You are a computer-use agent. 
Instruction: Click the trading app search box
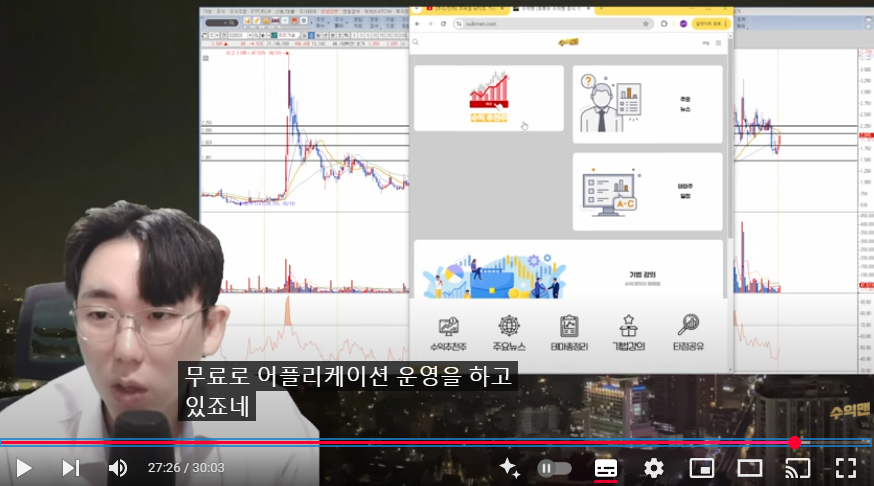(221, 22)
